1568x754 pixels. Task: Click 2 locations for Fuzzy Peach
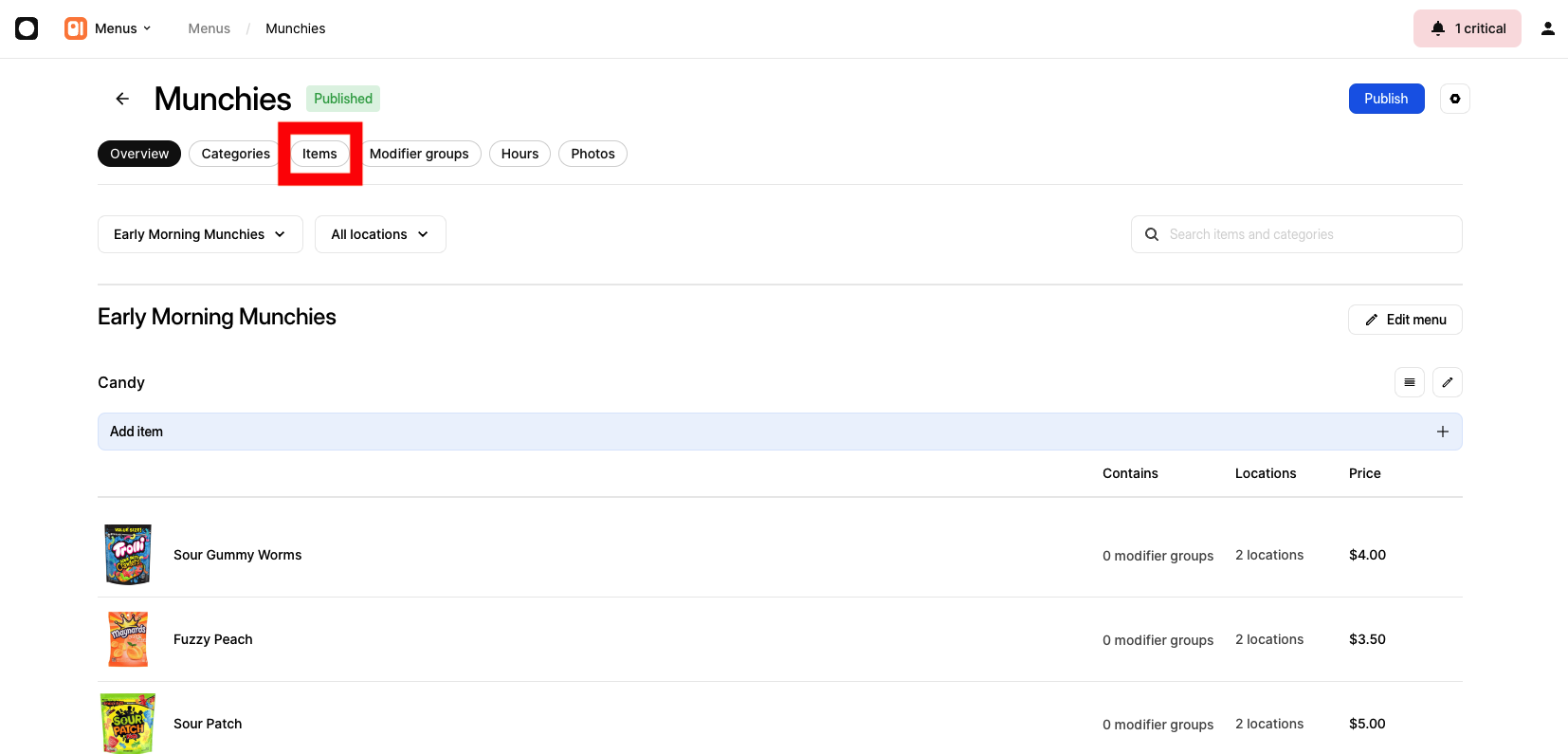tap(1269, 639)
